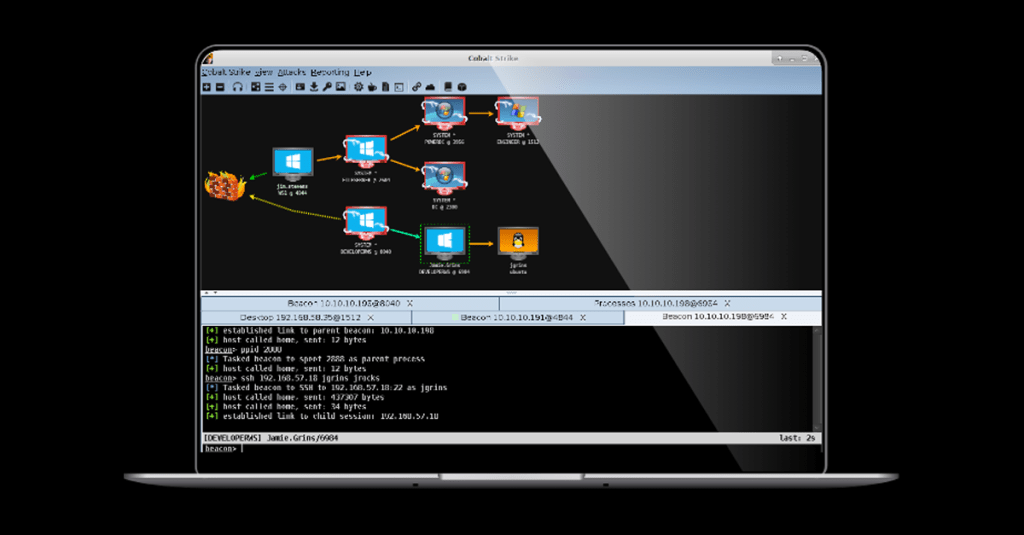Click the terminal scripted web delivery icon

click(x=399, y=87)
